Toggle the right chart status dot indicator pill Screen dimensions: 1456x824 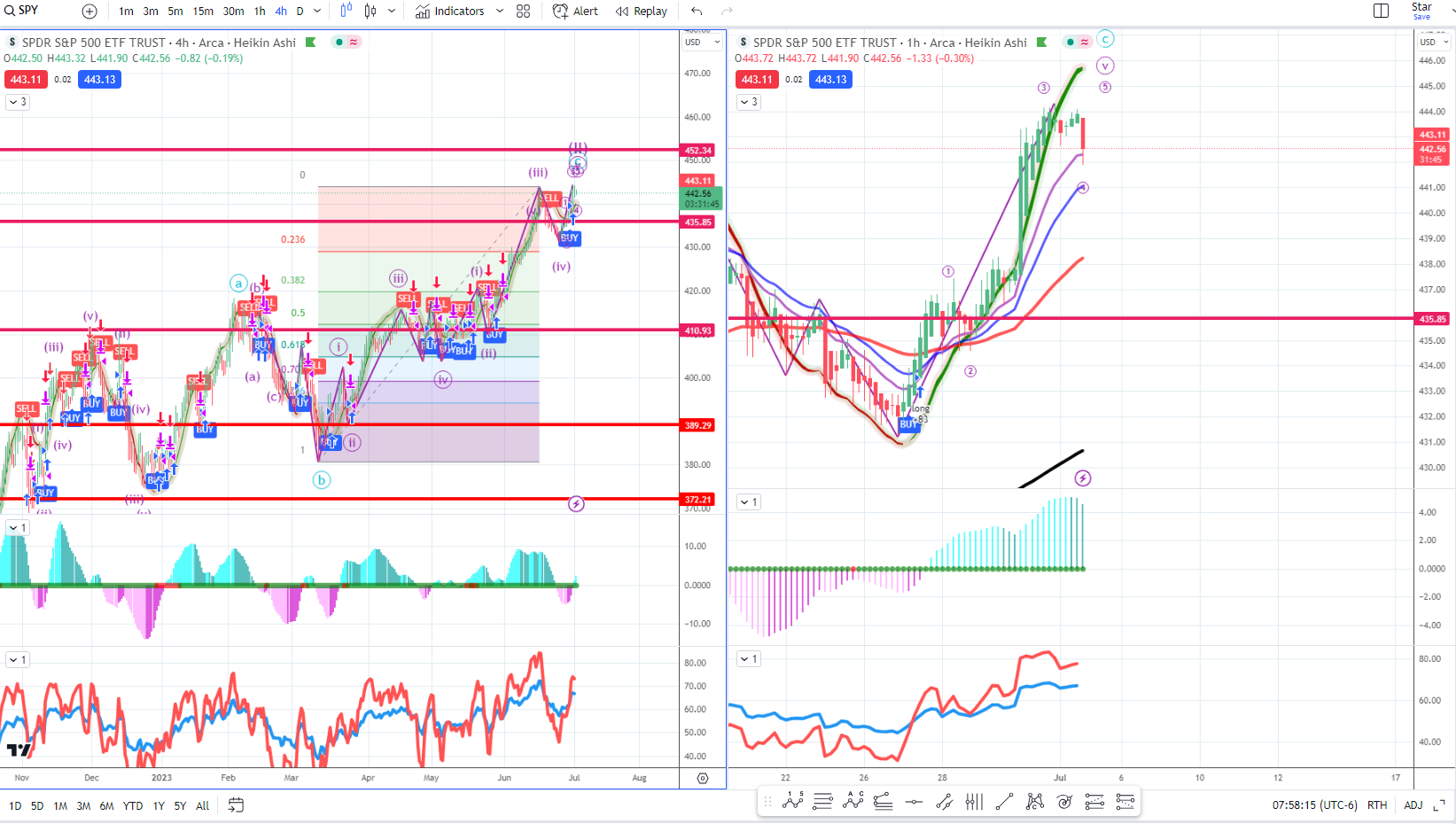(1078, 42)
